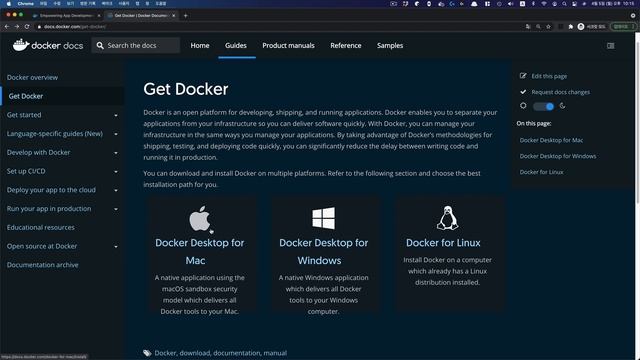Jump to Docker Desktop for Mac in On this page
The width and height of the screenshot is (640, 360).
(x=551, y=140)
